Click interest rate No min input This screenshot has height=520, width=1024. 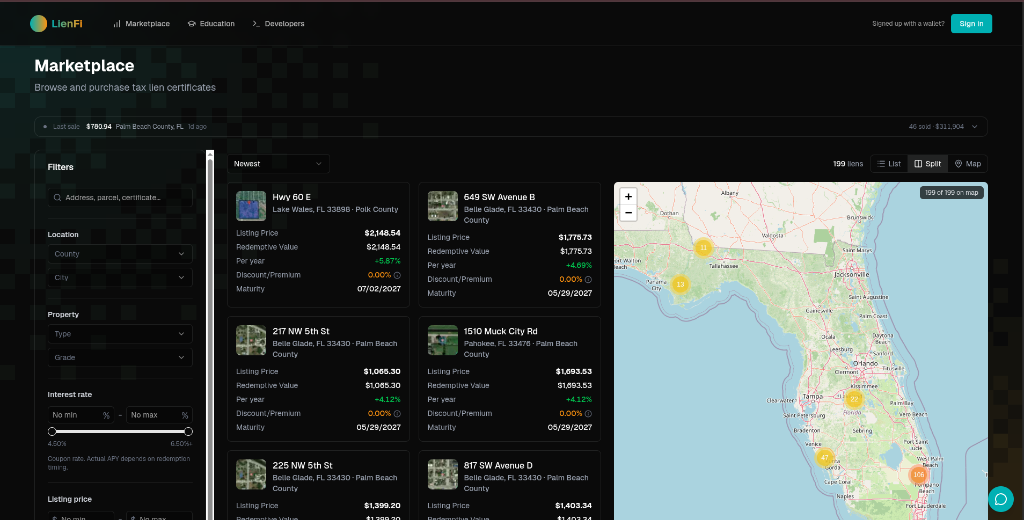81,415
